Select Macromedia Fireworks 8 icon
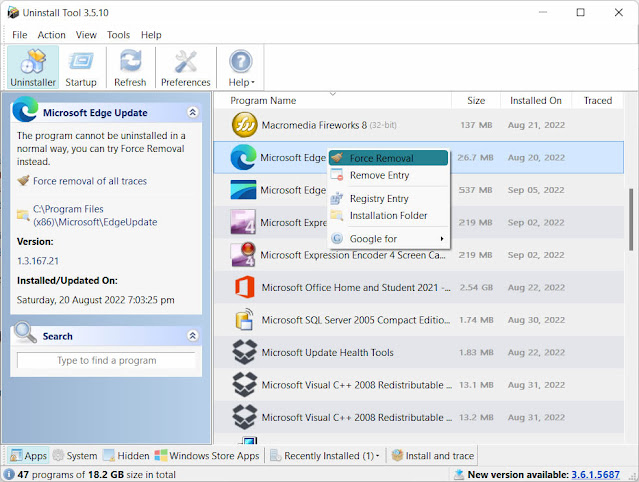Viewport: 639px width, 482px height. pyautogui.click(x=244, y=125)
